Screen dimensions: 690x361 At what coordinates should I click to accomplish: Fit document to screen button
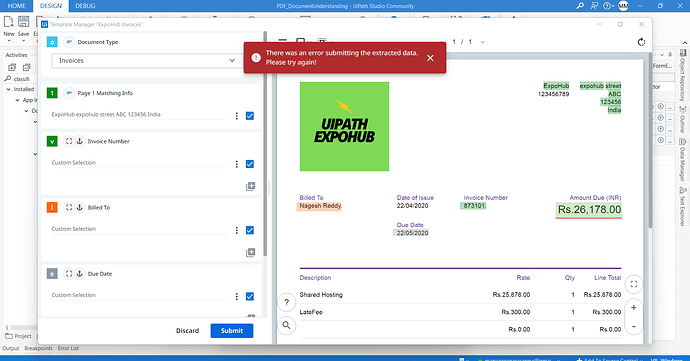click(x=634, y=284)
